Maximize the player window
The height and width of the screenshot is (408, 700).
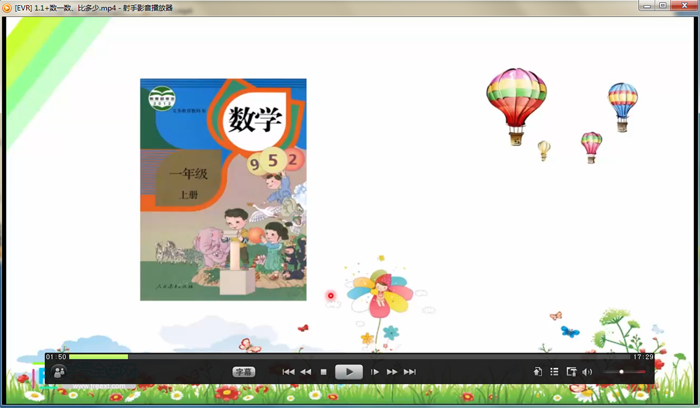click(x=663, y=6)
